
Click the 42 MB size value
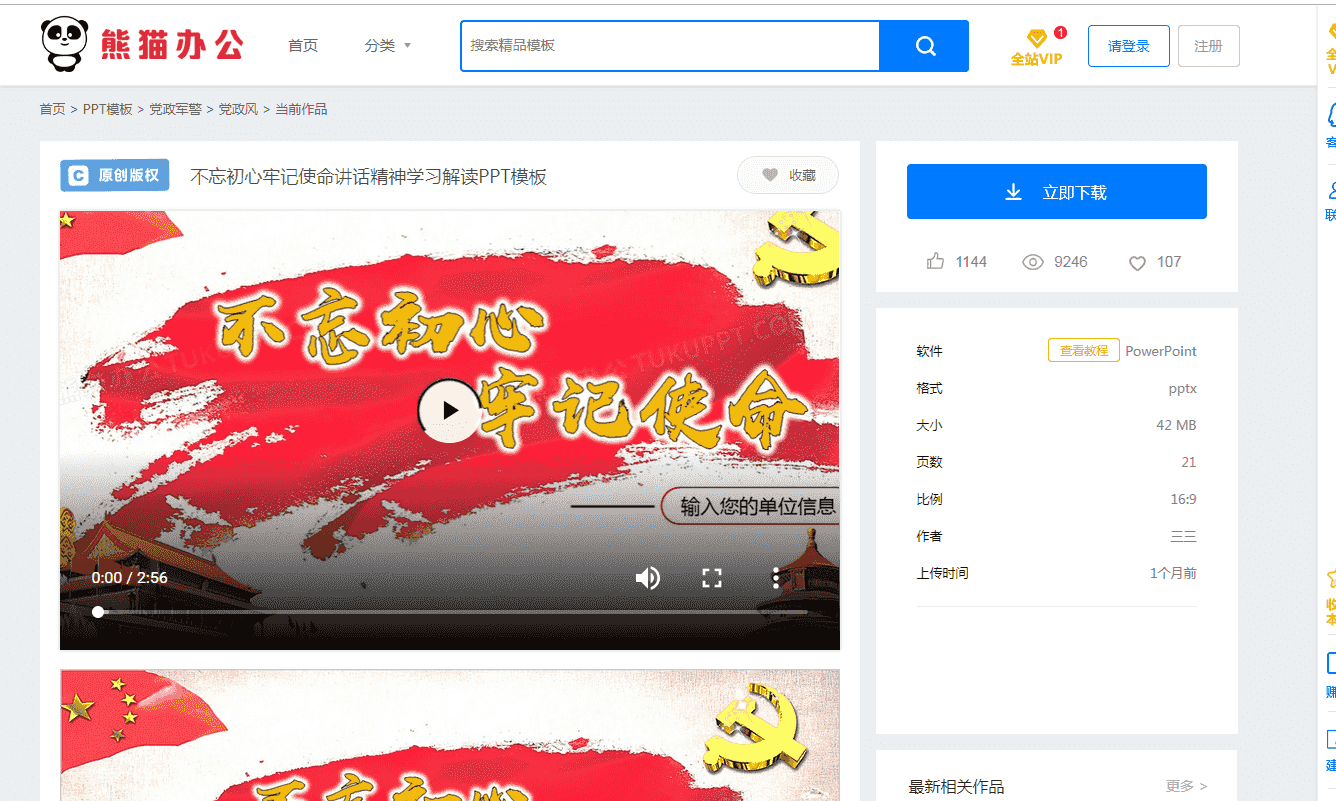(1177, 426)
